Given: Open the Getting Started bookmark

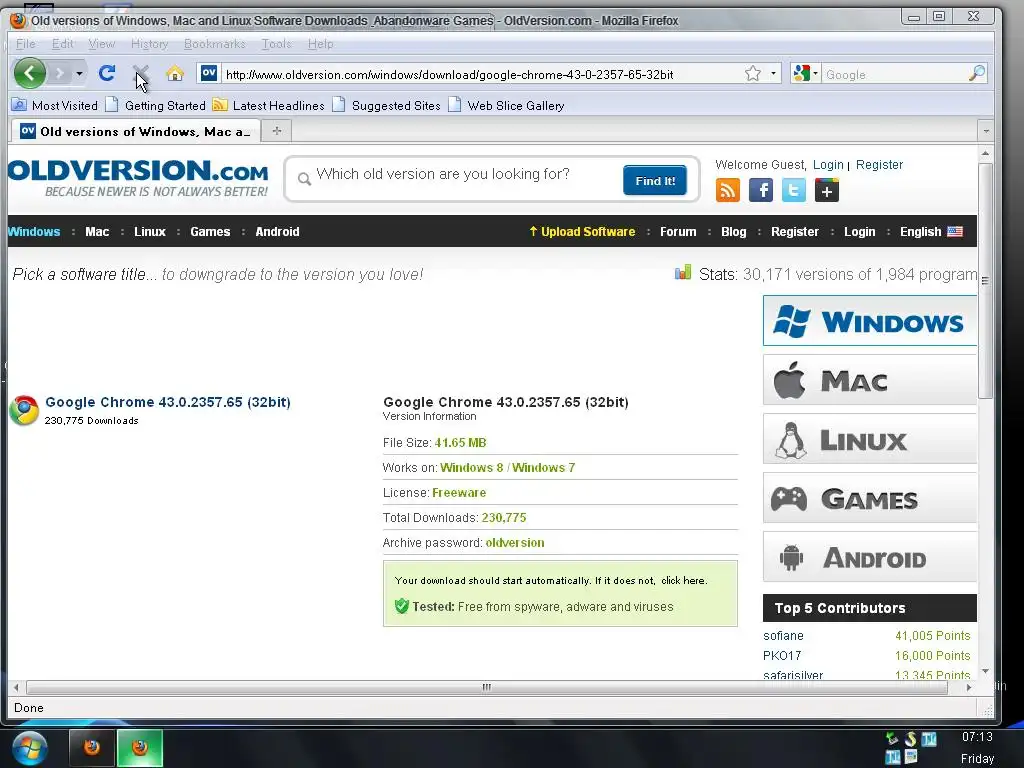Looking at the screenshot, I should 155,105.
